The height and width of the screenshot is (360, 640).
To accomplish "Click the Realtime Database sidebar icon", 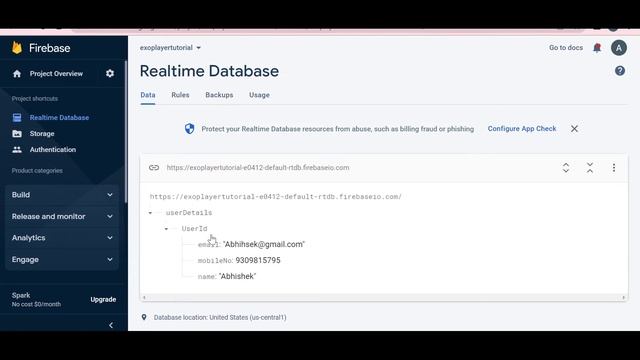I will [17, 118].
